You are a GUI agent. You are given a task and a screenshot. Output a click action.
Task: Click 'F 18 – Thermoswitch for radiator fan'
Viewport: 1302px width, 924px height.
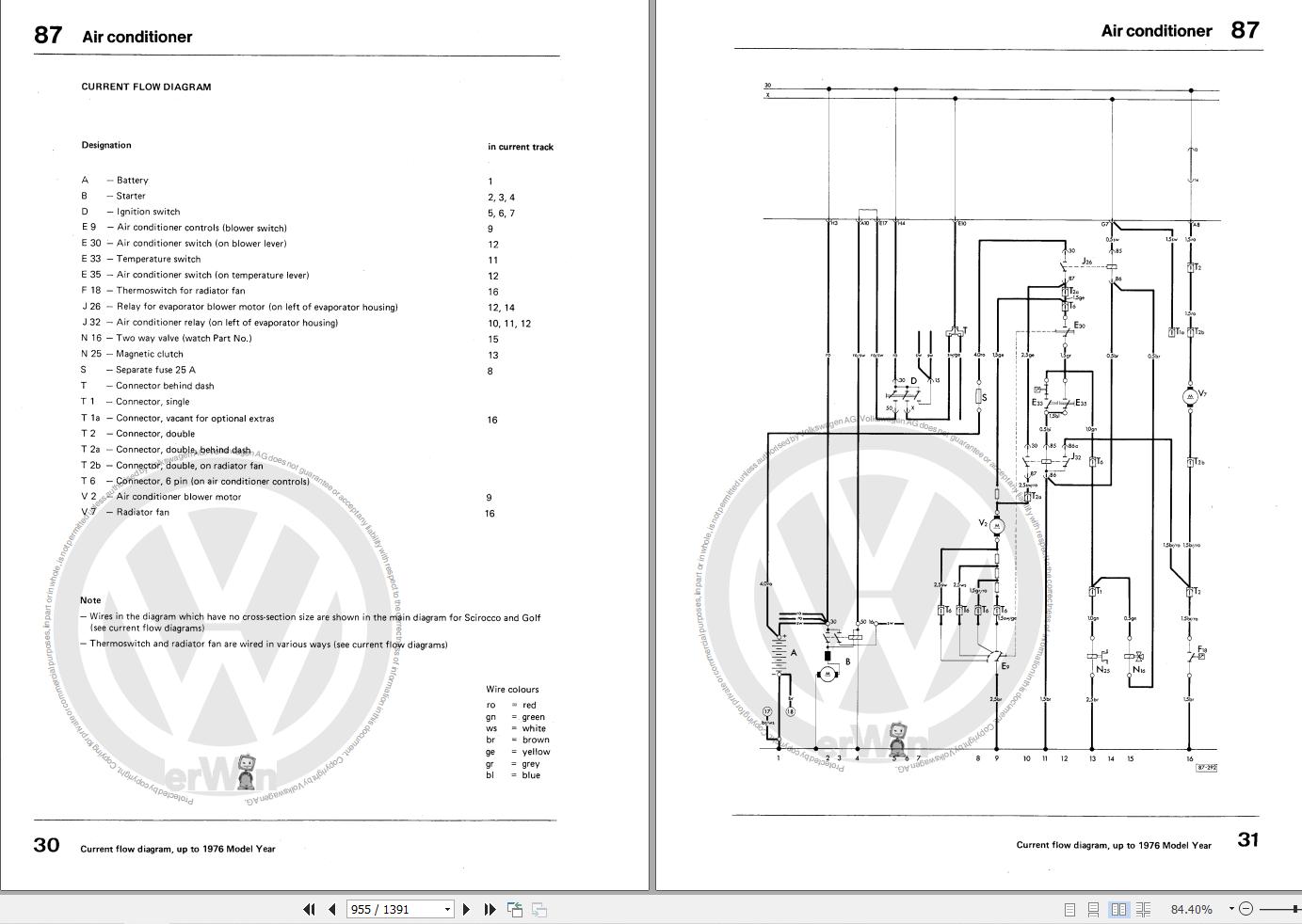point(163,291)
